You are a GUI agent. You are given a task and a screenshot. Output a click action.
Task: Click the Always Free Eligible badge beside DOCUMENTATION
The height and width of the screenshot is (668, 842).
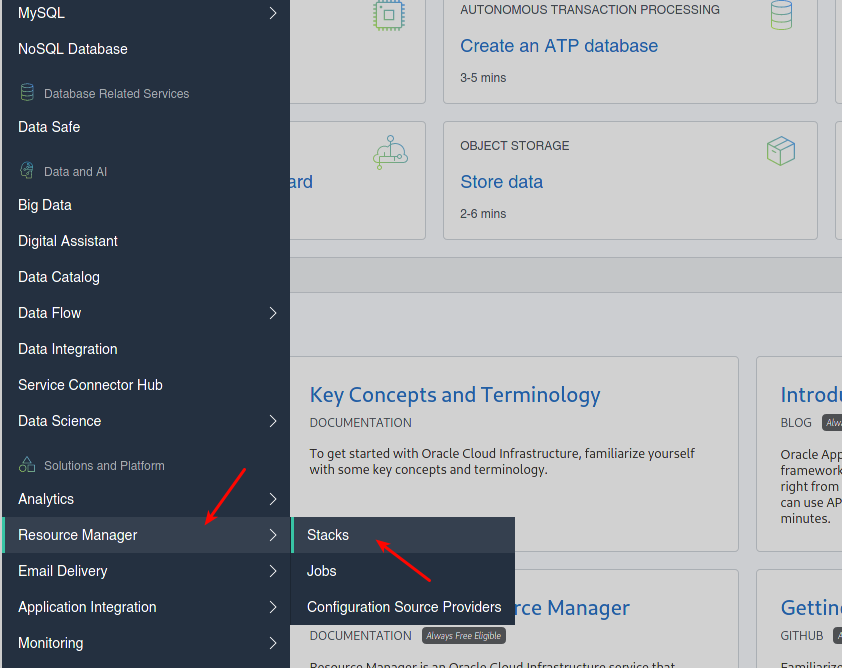pyautogui.click(x=464, y=636)
